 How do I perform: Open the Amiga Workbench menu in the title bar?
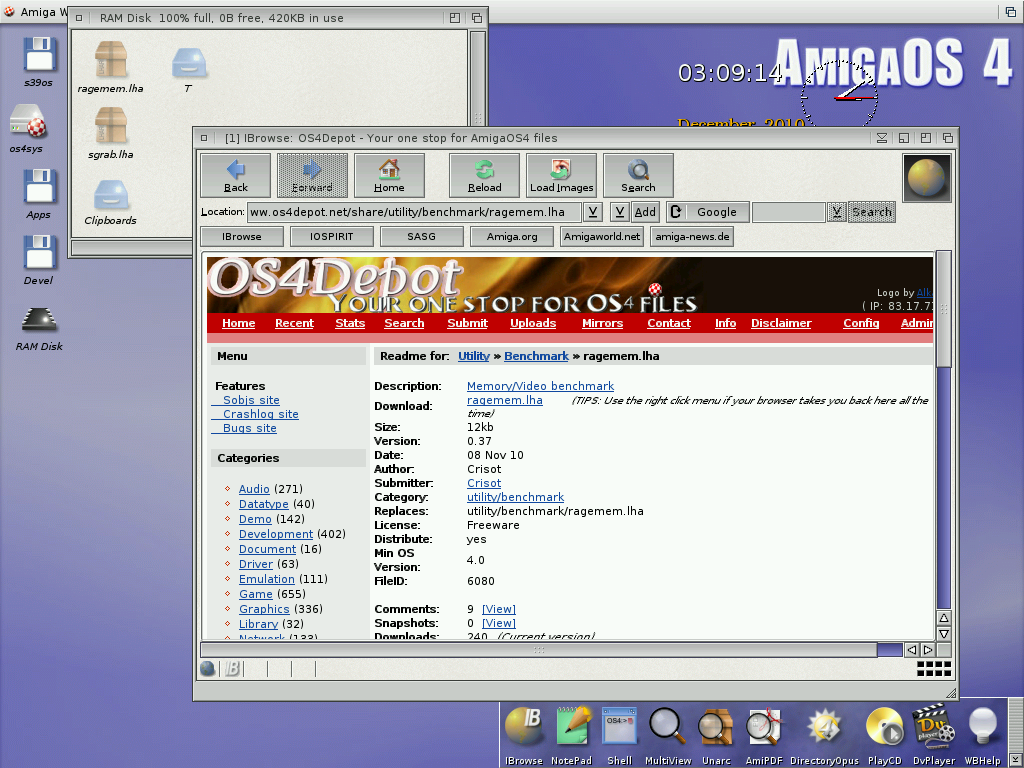click(36, 12)
